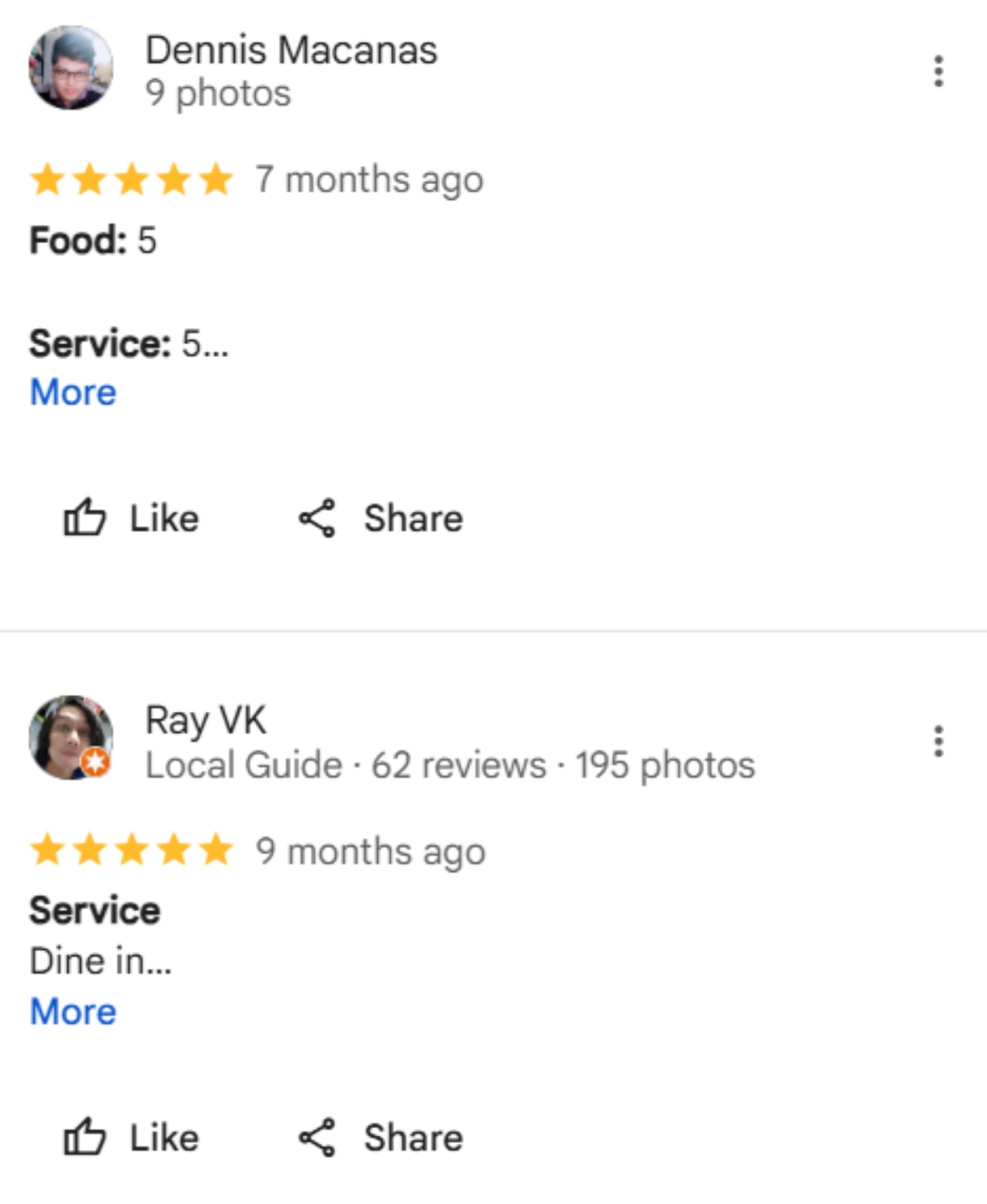Screen dimensions: 987x1204
Task: Expand Ray VK's review with More
Action: [x=73, y=1011]
